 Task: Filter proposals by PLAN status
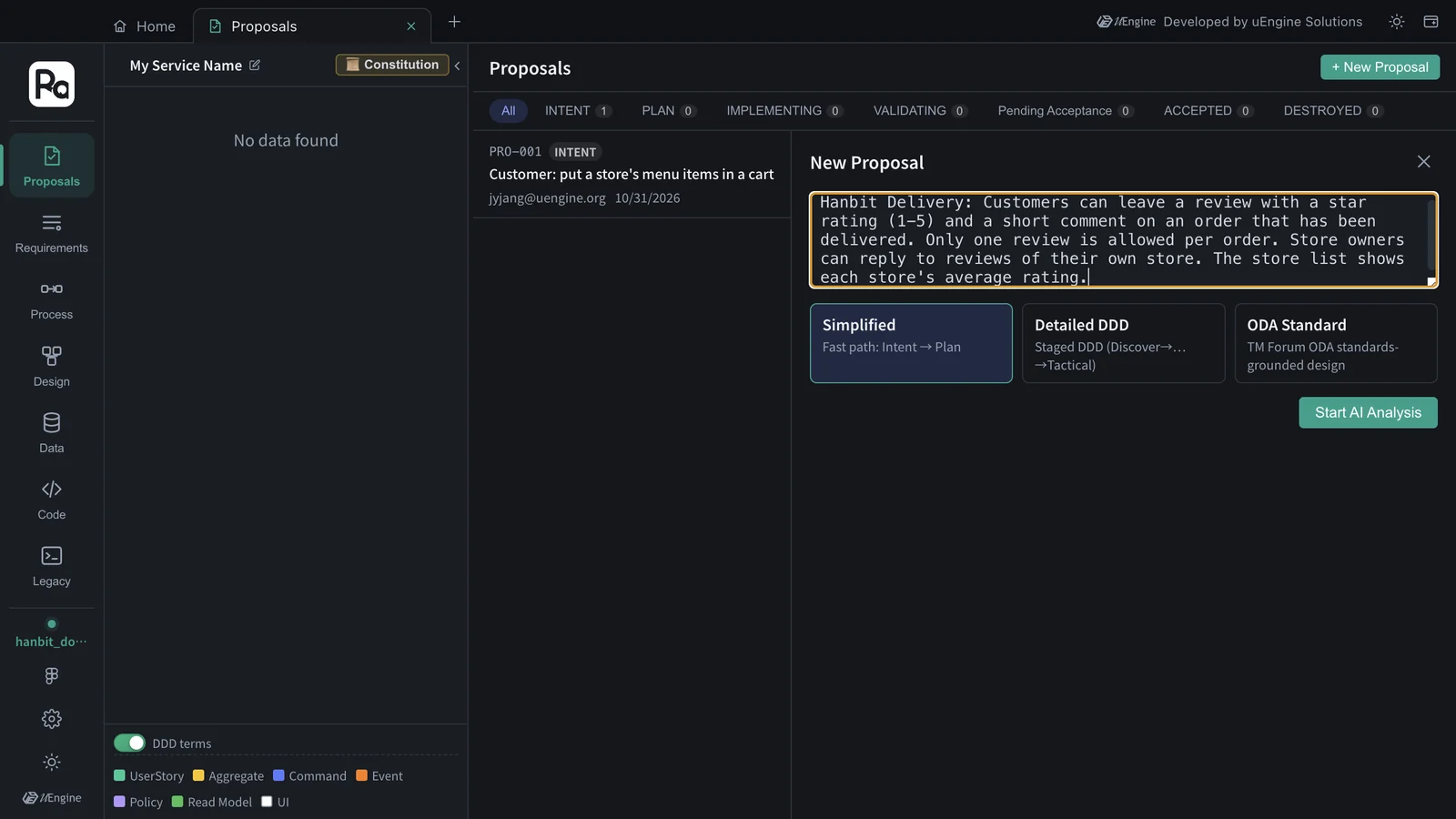click(x=669, y=111)
